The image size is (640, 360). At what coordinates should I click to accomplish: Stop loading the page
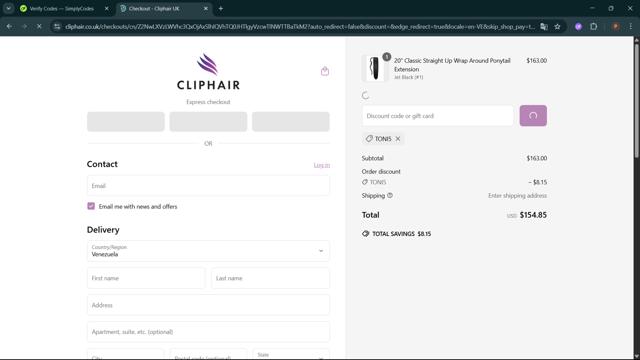point(39,27)
